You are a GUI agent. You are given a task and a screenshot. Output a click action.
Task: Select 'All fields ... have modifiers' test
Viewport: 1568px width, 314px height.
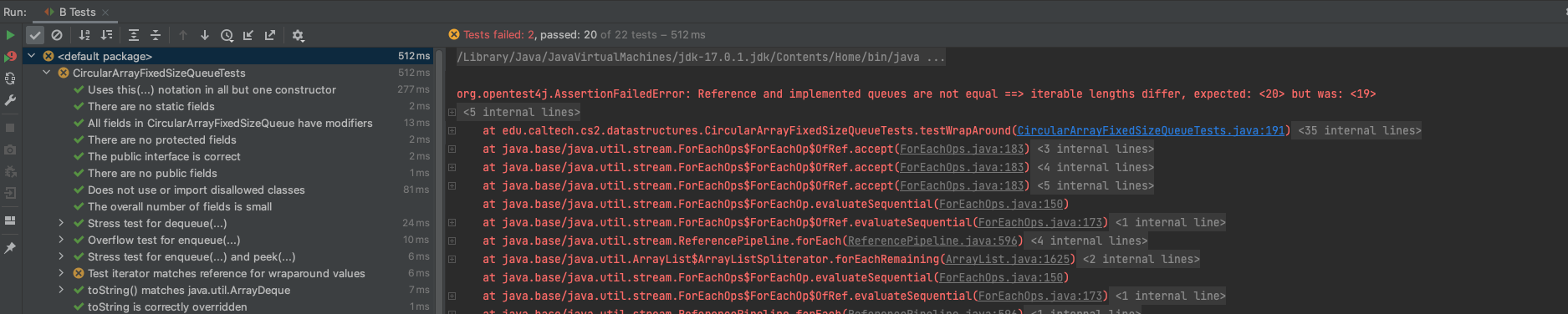click(x=228, y=123)
